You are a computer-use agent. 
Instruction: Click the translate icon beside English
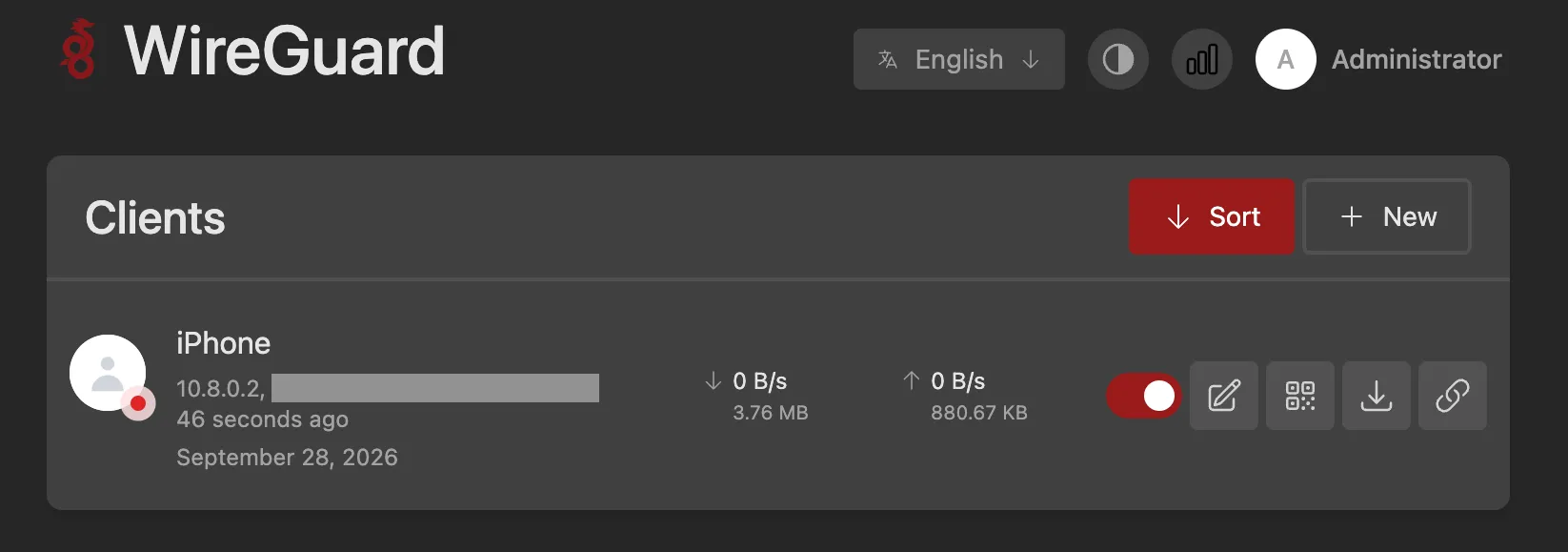888,59
